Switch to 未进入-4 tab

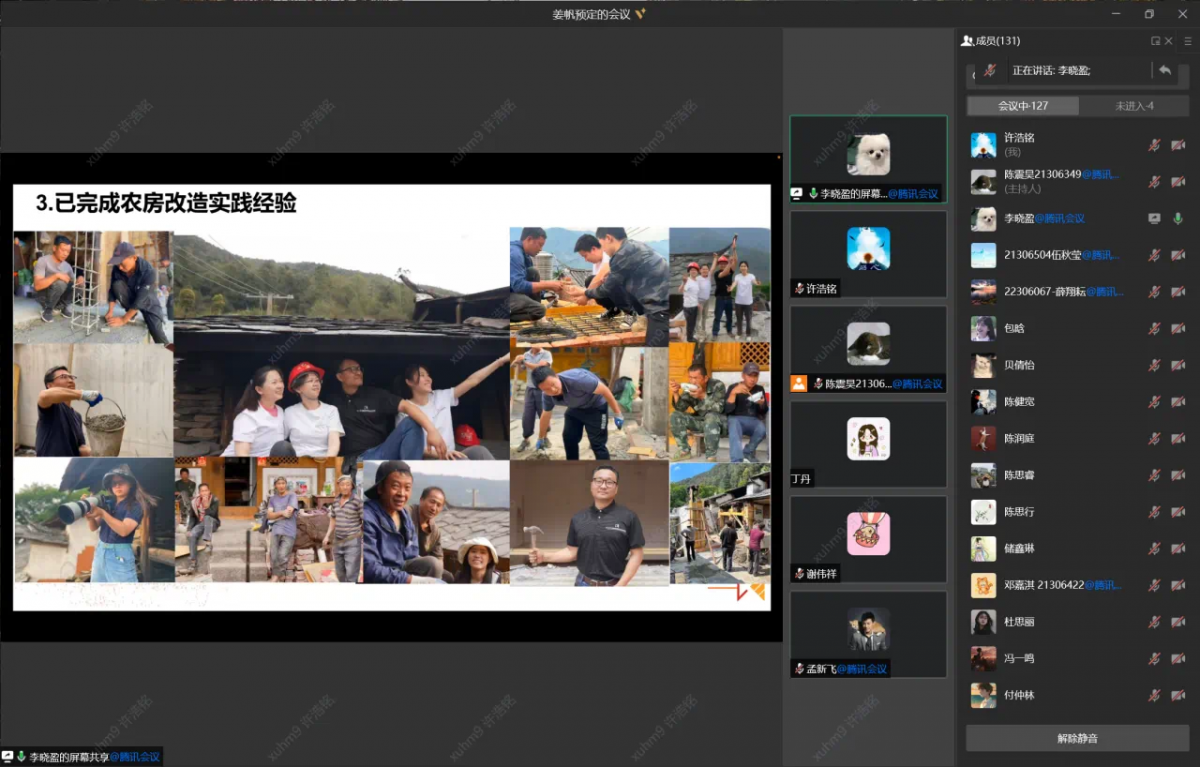point(1134,106)
